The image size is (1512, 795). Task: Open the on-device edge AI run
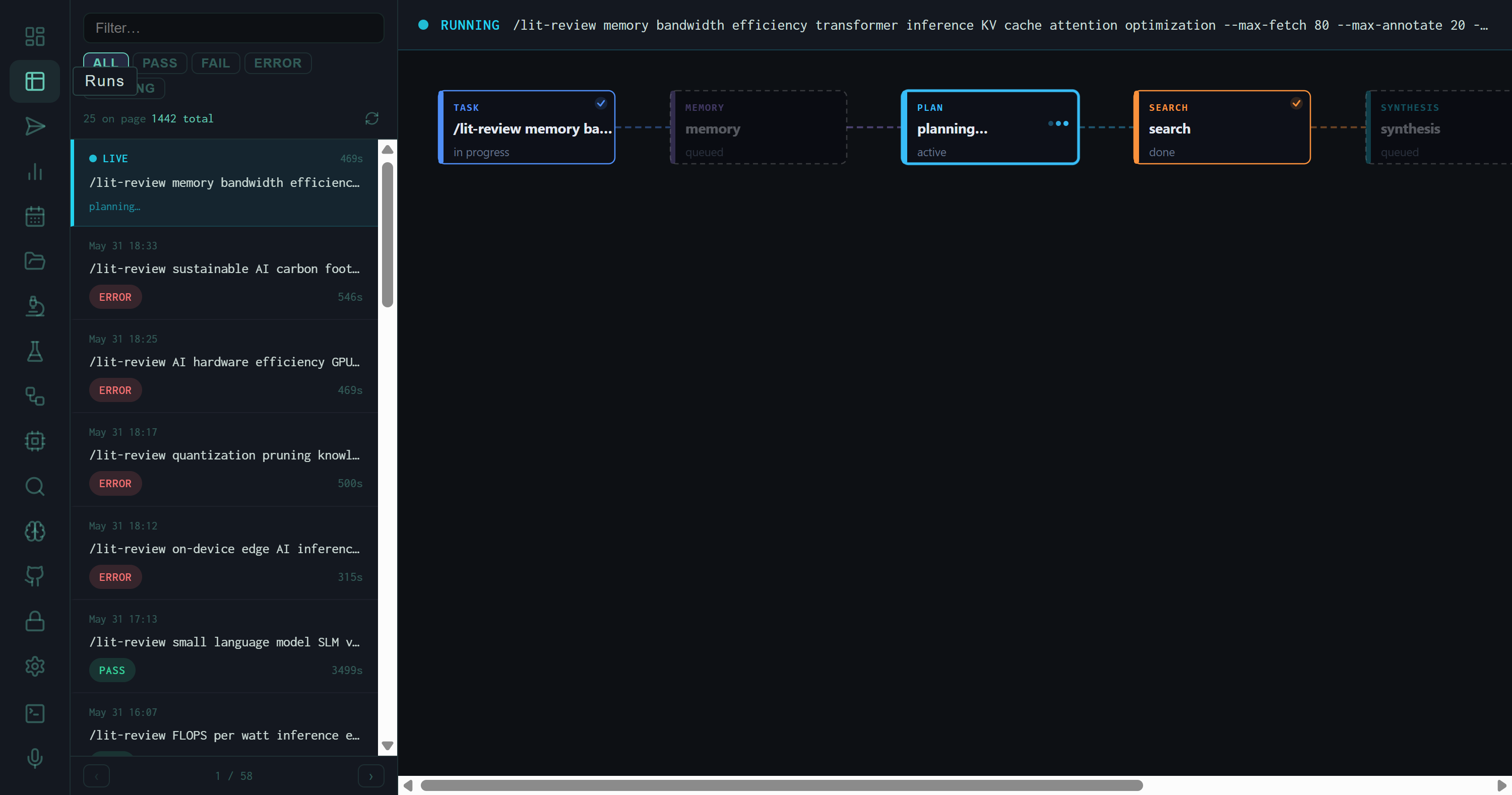(x=224, y=553)
